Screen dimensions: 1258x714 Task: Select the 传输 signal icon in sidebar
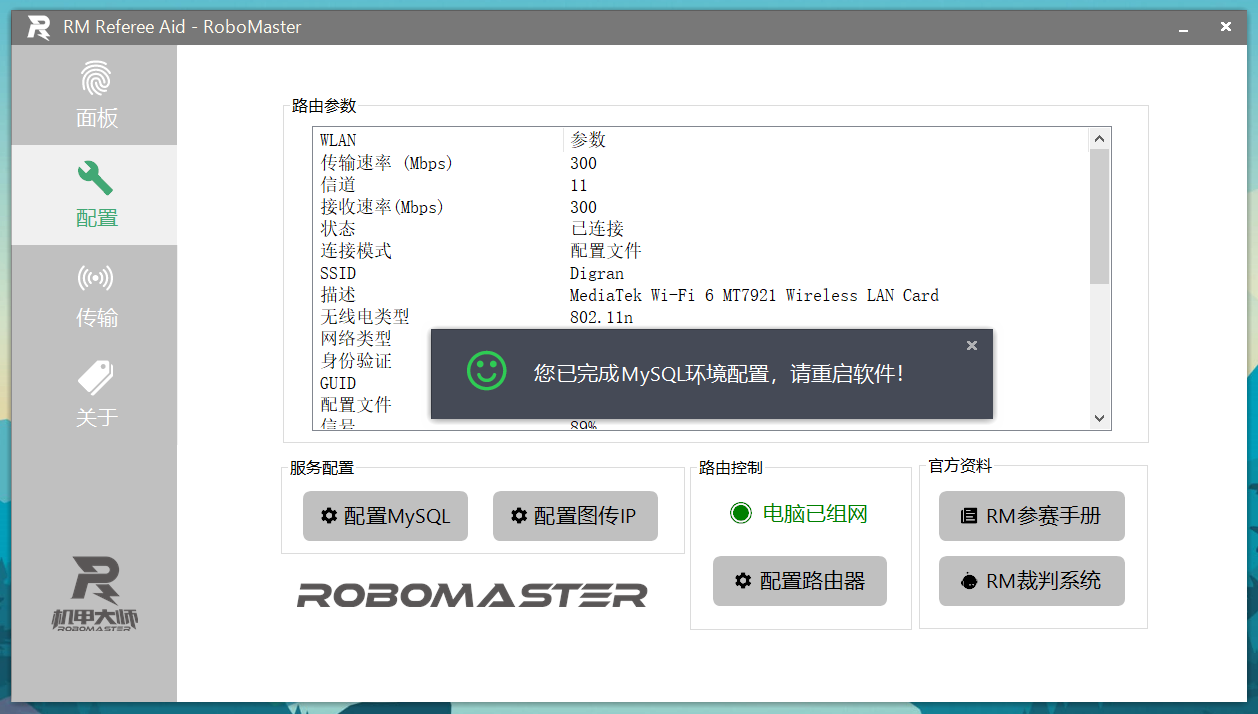pyautogui.click(x=95, y=278)
